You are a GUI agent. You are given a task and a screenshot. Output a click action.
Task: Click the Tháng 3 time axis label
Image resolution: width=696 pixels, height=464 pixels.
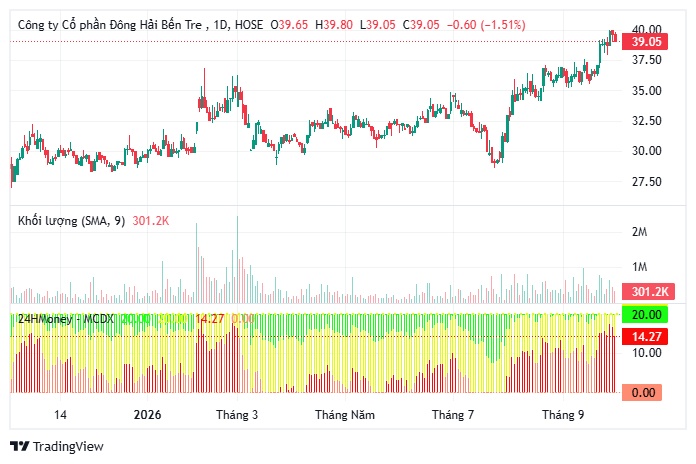click(237, 415)
